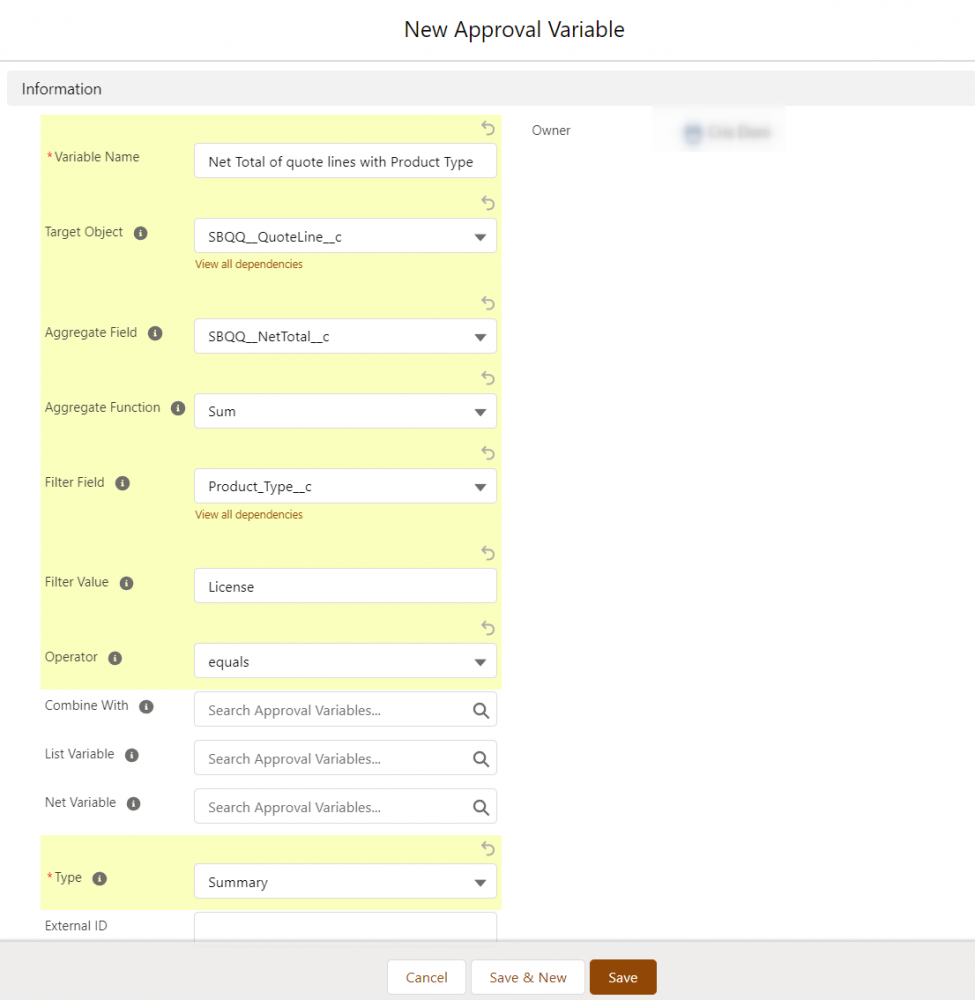The image size is (975, 1000).
Task: Undo changes to Variable Name field
Action: pyautogui.click(x=488, y=128)
